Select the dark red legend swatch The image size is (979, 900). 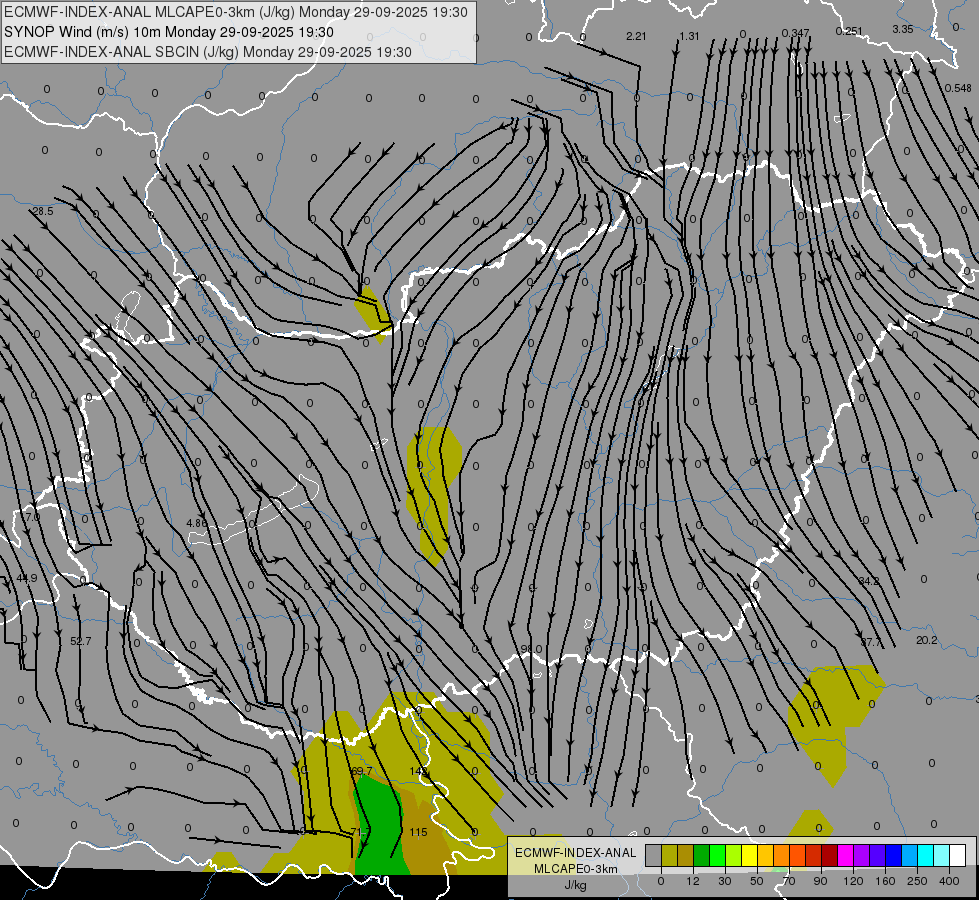tap(829, 855)
